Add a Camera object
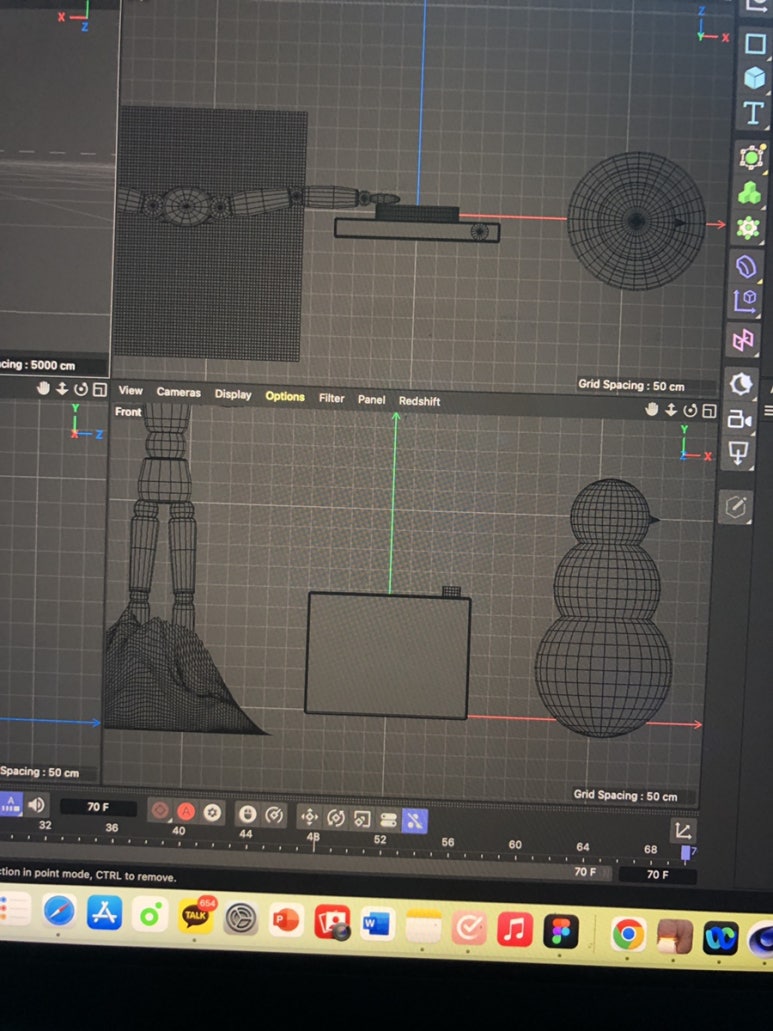This screenshot has height=1031, width=773. coord(739,419)
